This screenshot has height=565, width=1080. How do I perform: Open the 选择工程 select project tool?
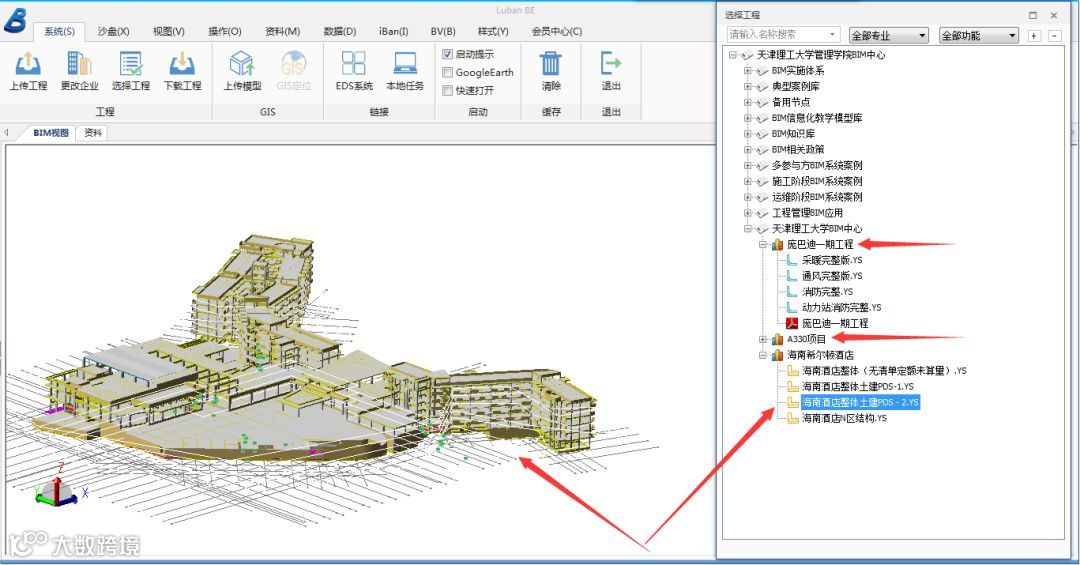coord(131,64)
